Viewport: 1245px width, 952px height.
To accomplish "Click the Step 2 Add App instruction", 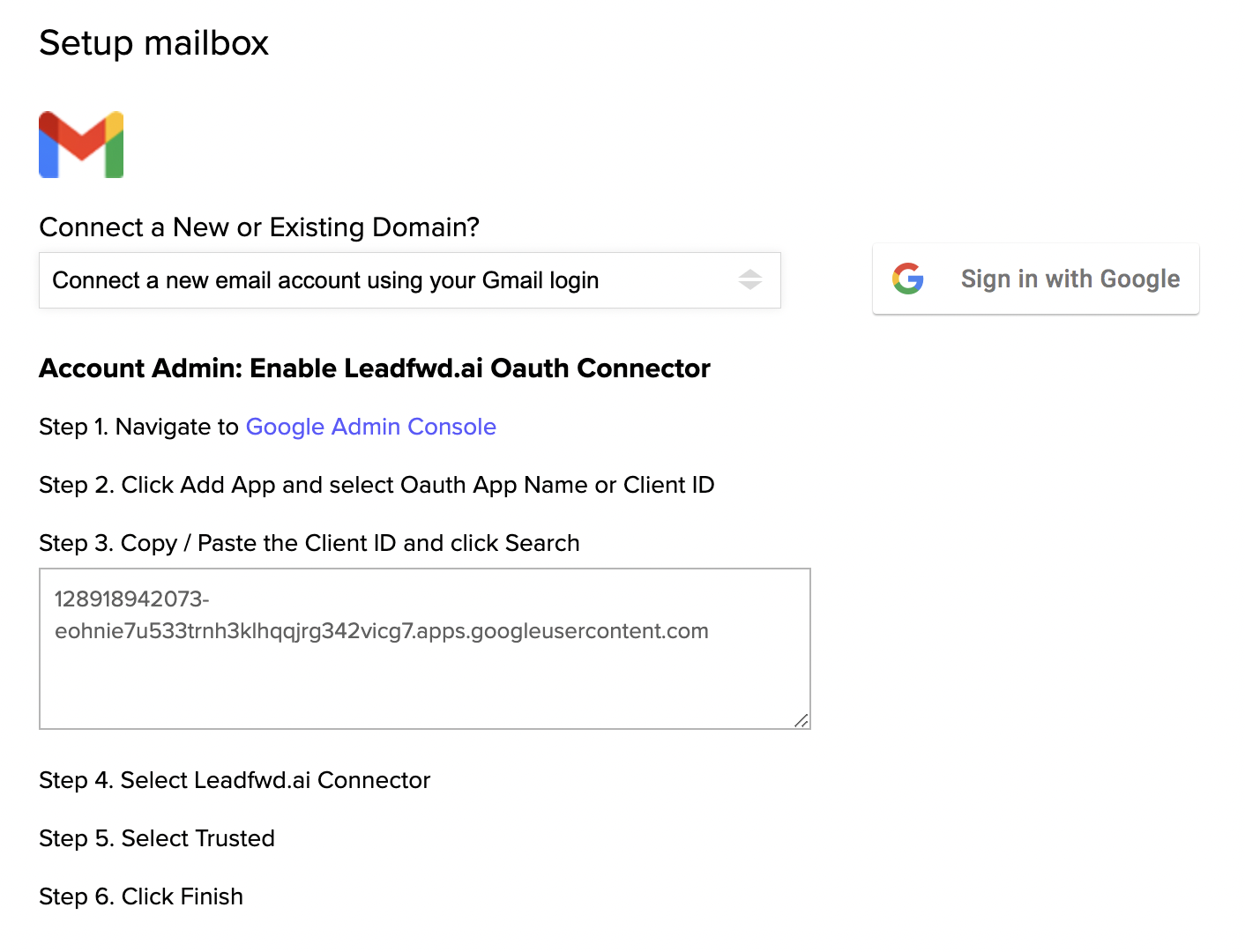I will coord(376,485).
